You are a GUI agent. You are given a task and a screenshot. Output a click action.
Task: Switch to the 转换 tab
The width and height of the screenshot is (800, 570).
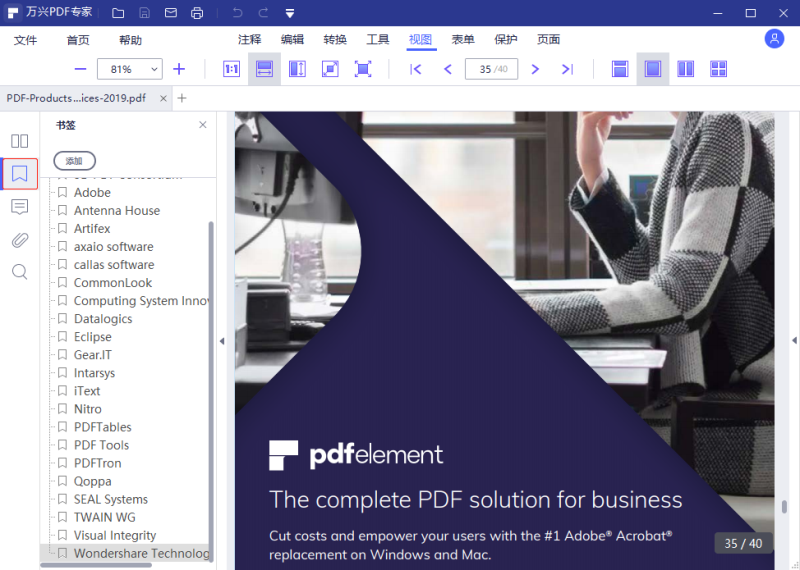point(335,39)
